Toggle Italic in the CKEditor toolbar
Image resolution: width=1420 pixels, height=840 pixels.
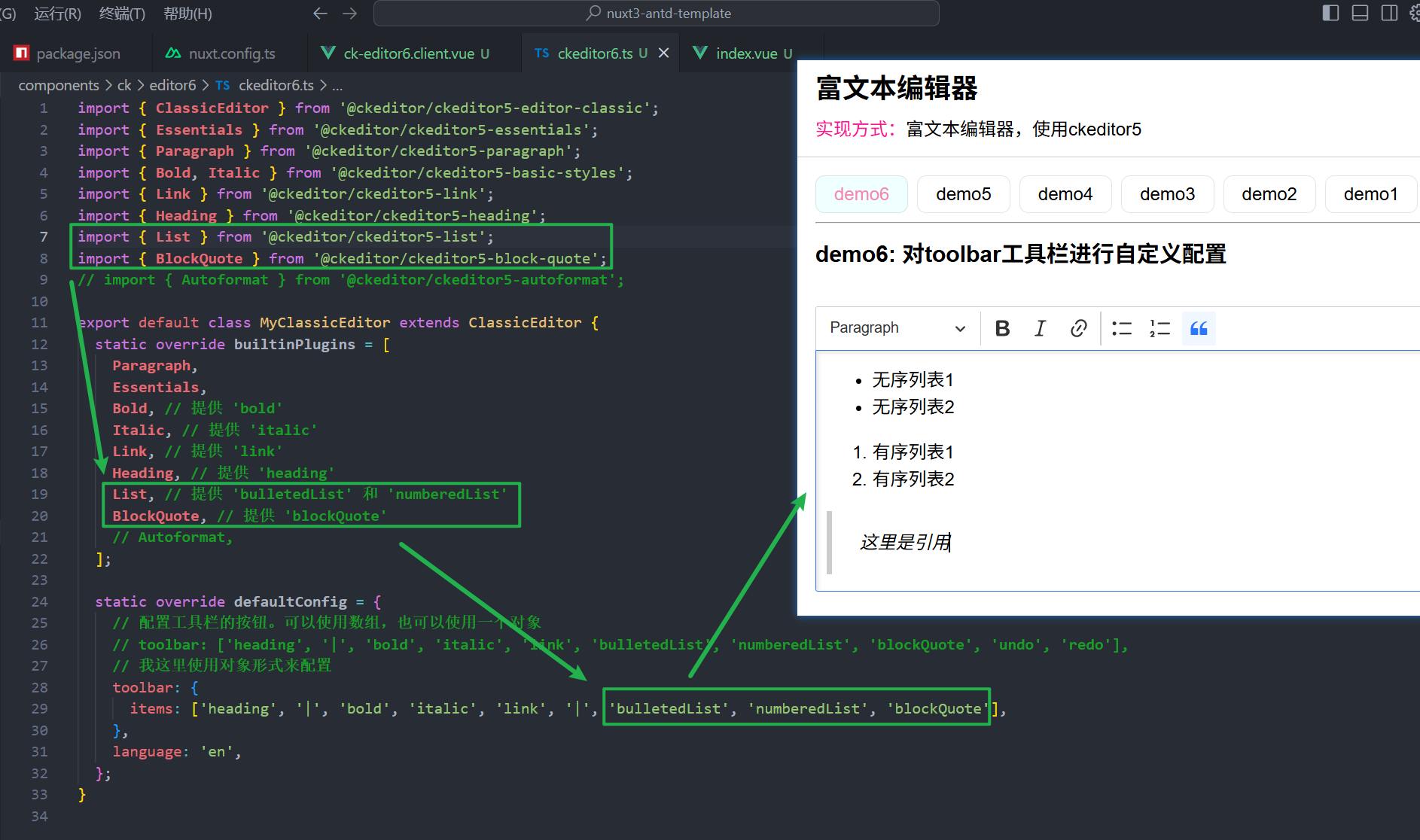coord(1040,328)
